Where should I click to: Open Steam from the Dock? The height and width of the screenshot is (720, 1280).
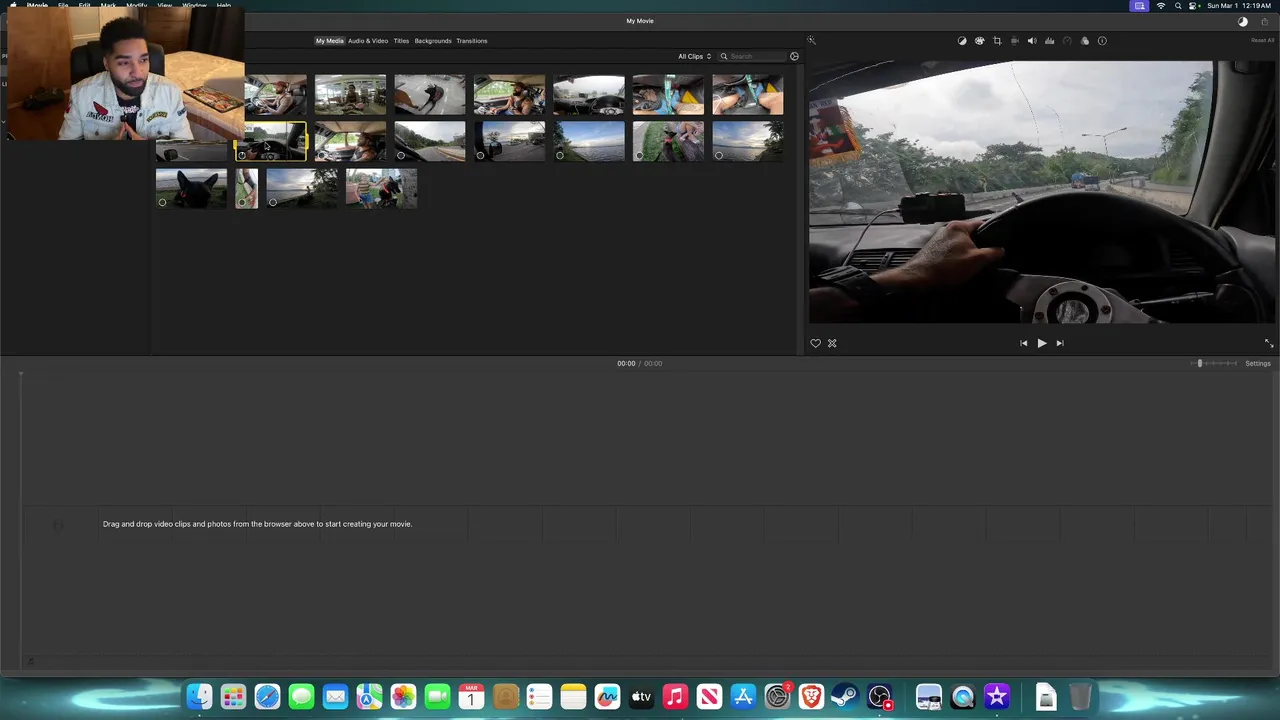(845, 696)
